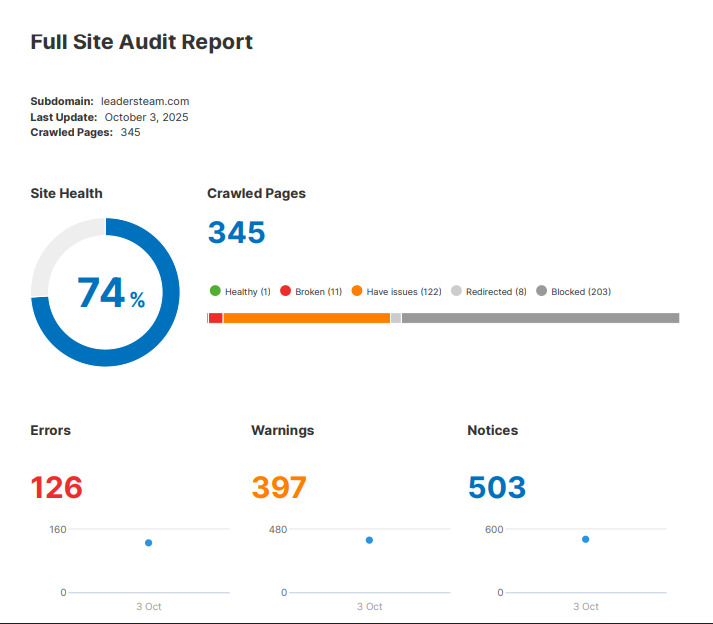Click the leadersteam.com subdomain text
The height and width of the screenshot is (624, 713).
[145, 101]
